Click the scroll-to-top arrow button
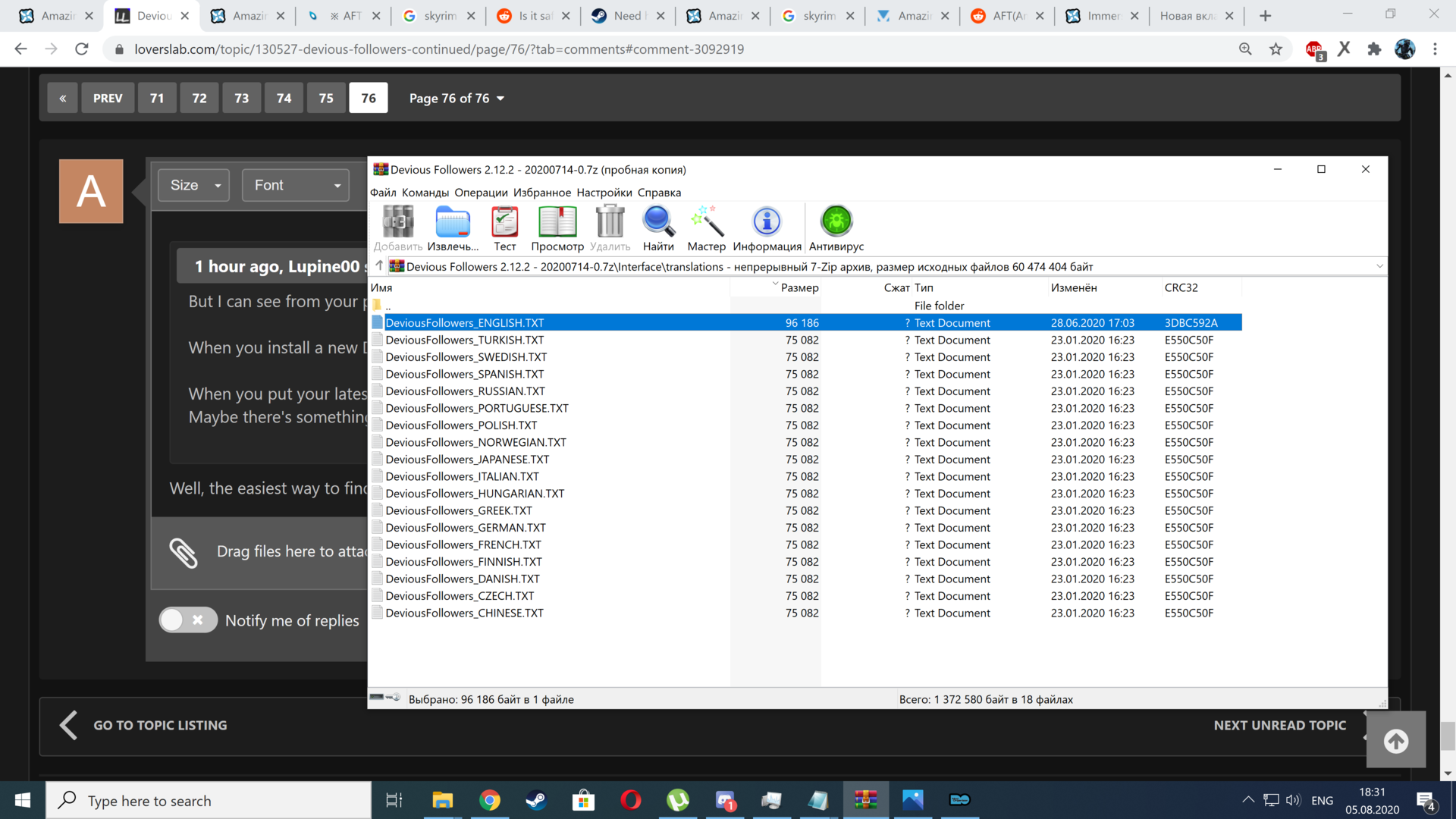 click(x=1396, y=741)
